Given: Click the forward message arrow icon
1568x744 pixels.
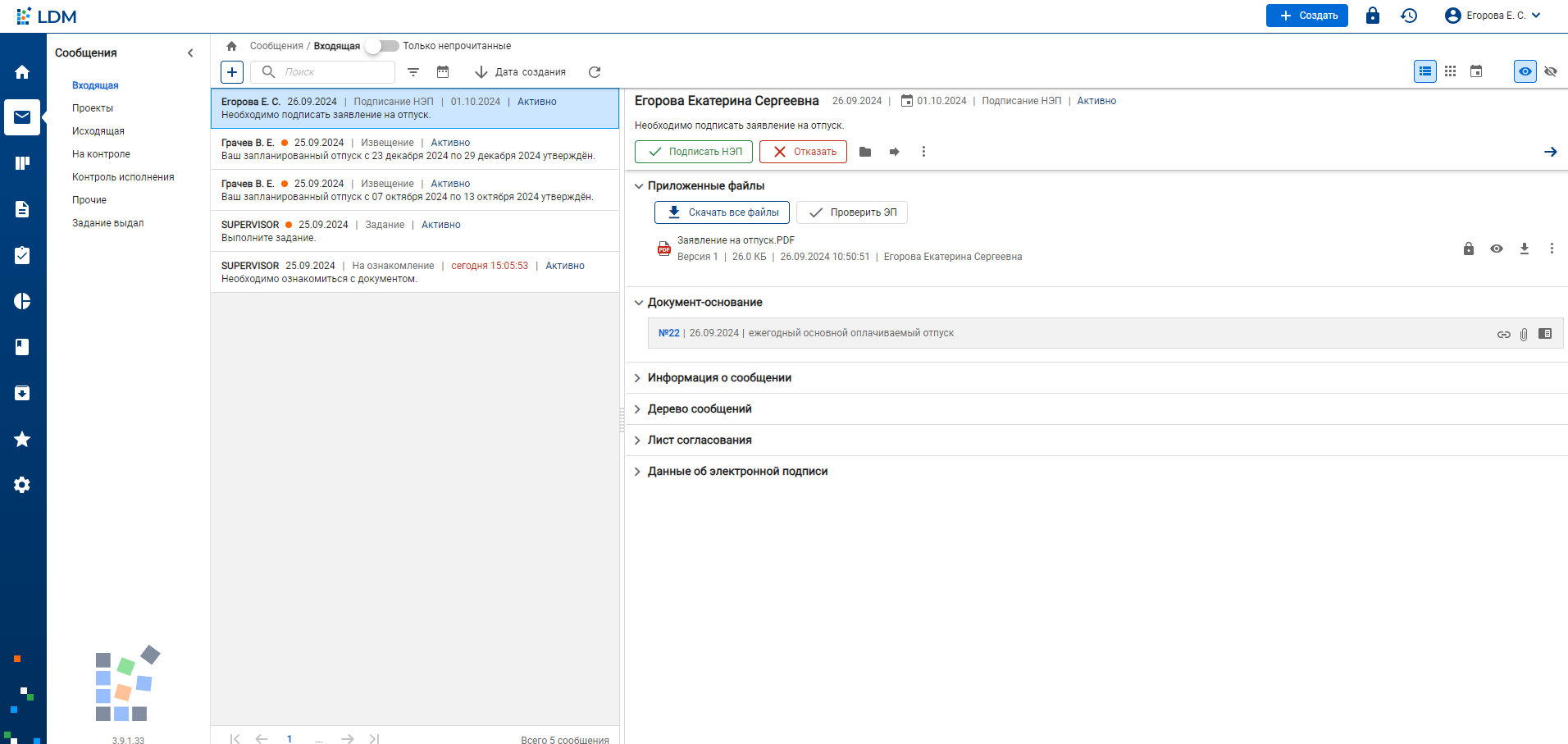Looking at the screenshot, I should pyautogui.click(x=894, y=152).
